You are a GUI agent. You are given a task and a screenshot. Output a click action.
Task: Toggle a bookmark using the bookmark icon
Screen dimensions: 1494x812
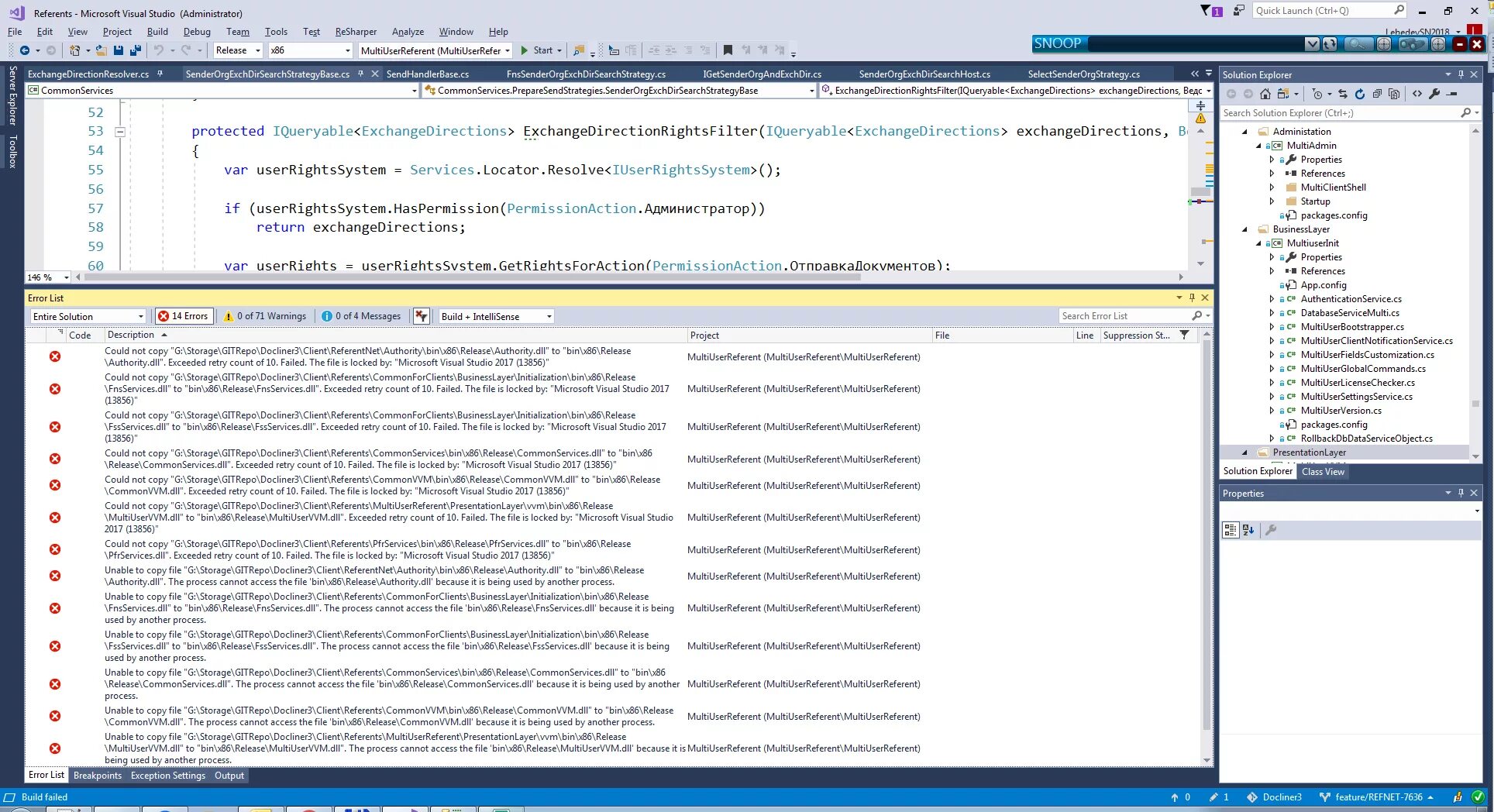point(728,50)
